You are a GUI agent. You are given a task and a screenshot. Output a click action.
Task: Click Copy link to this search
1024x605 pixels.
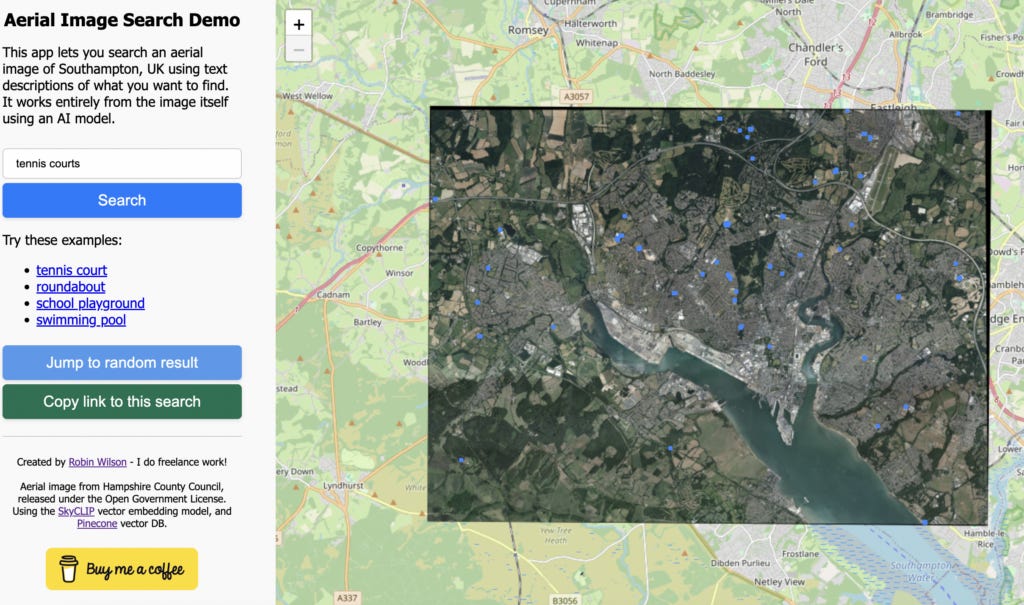(x=122, y=401)
